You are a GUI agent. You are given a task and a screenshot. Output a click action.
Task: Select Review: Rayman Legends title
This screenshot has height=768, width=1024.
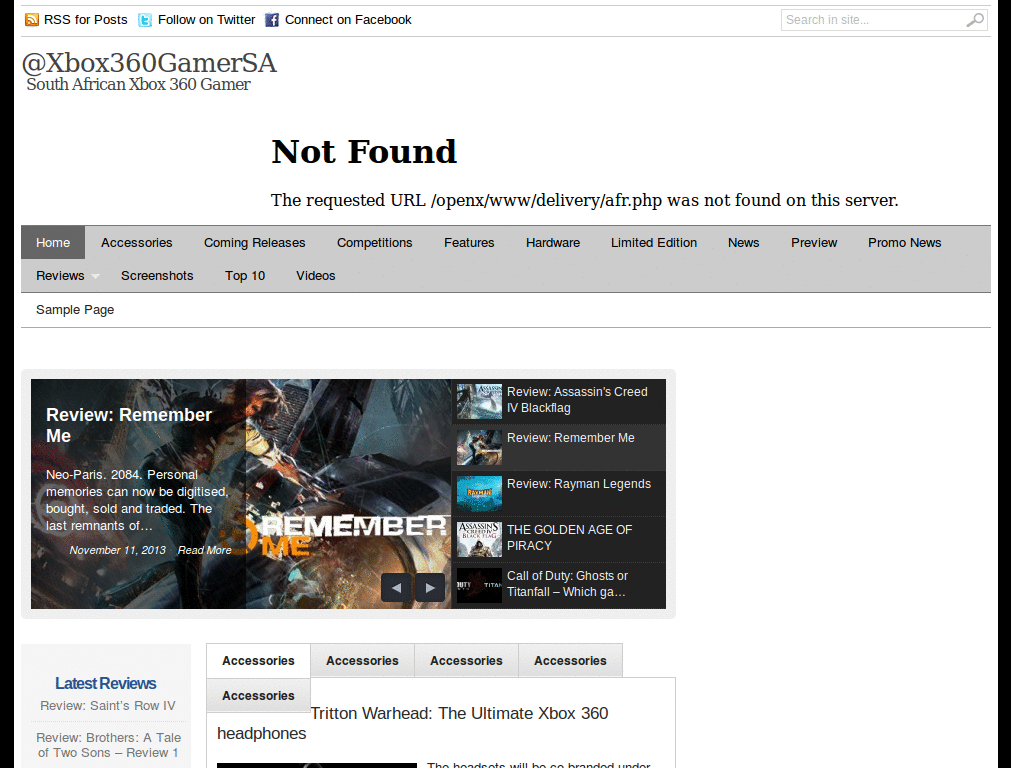click(579, 484)
